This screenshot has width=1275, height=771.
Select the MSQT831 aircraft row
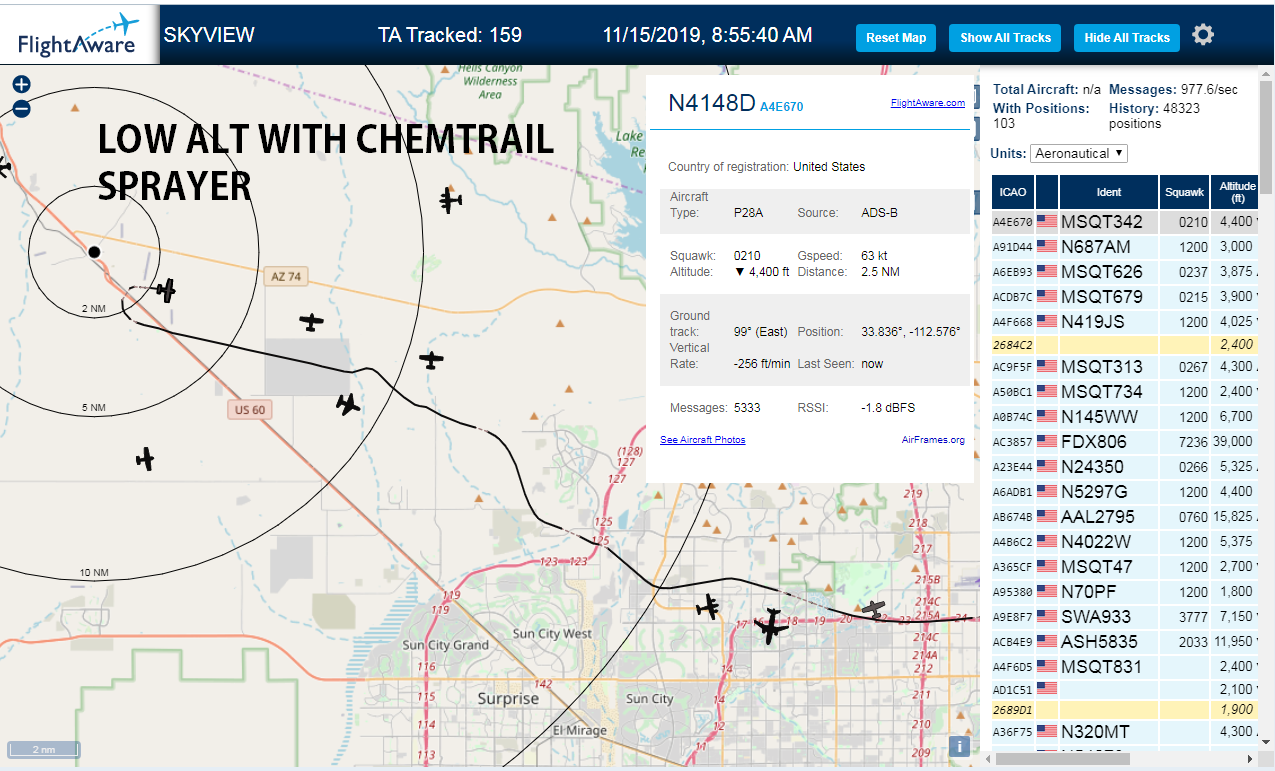[x=1125, y=667]
